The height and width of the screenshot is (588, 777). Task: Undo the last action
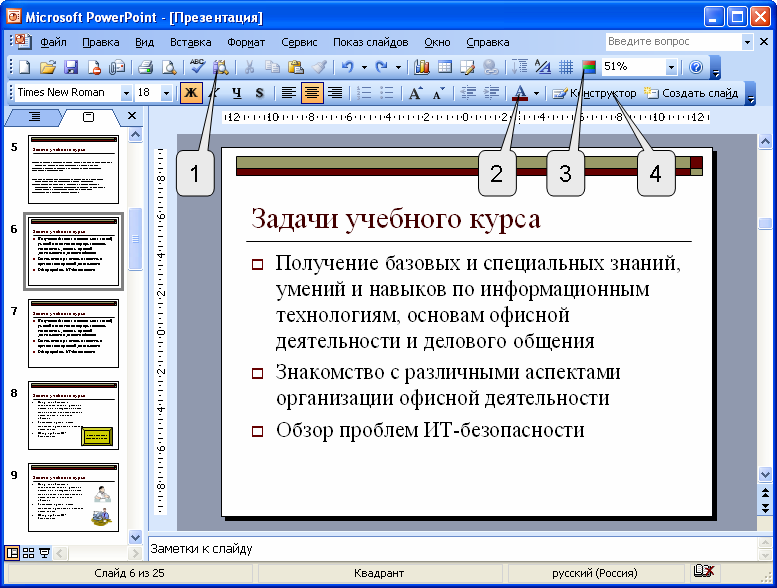(x=348, y=67)
